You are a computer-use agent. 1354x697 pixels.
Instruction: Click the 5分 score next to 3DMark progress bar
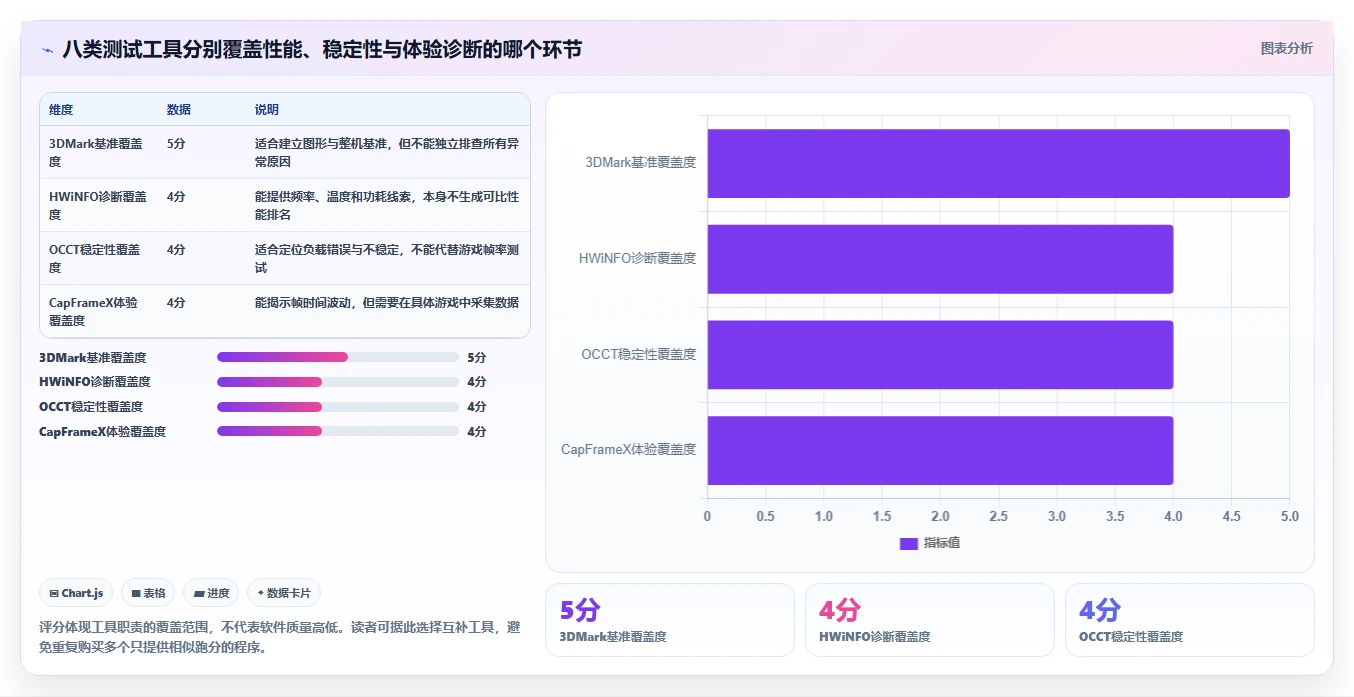click(x=476, y=357)
